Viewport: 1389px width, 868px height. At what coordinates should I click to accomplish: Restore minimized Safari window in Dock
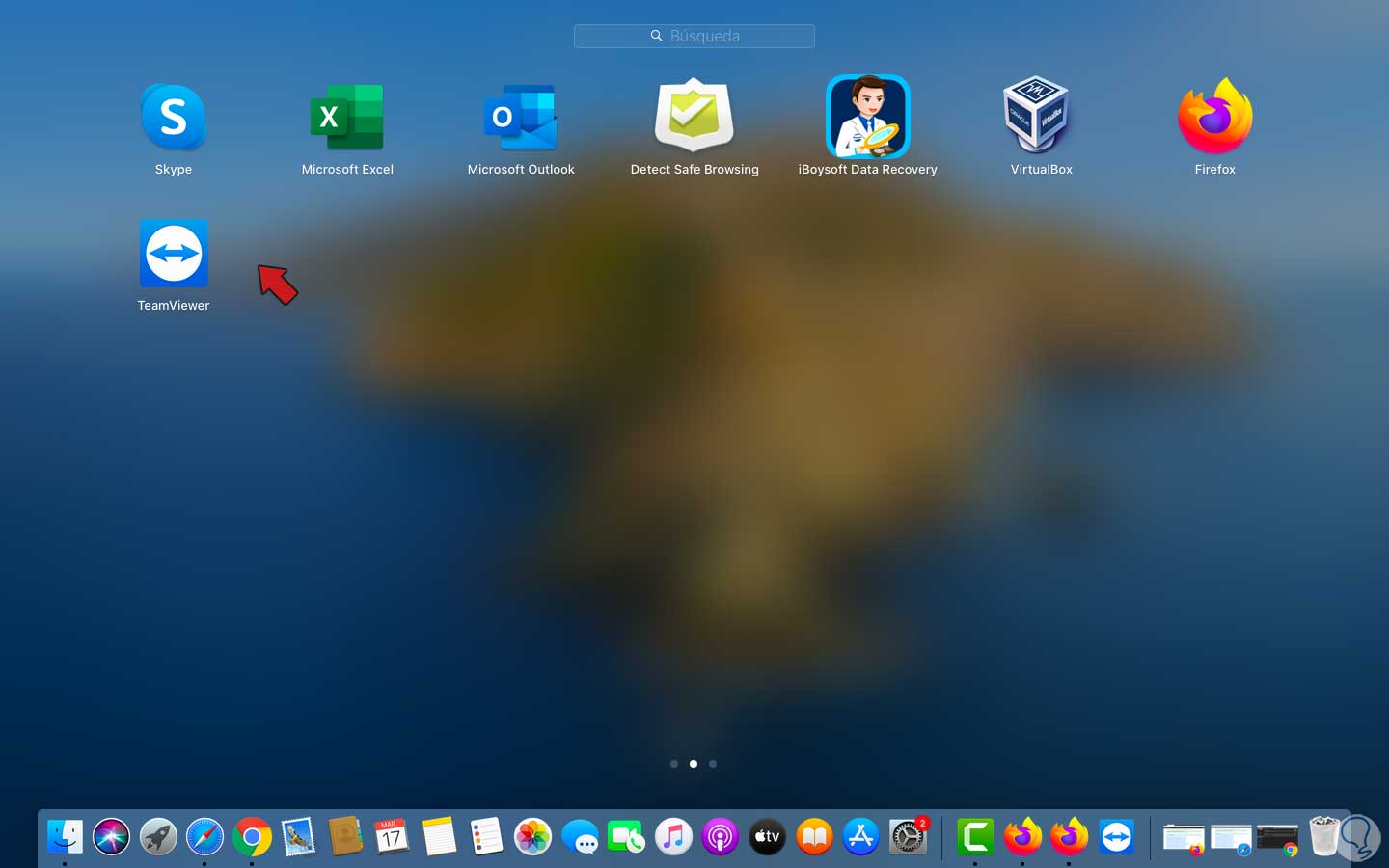1231,838
